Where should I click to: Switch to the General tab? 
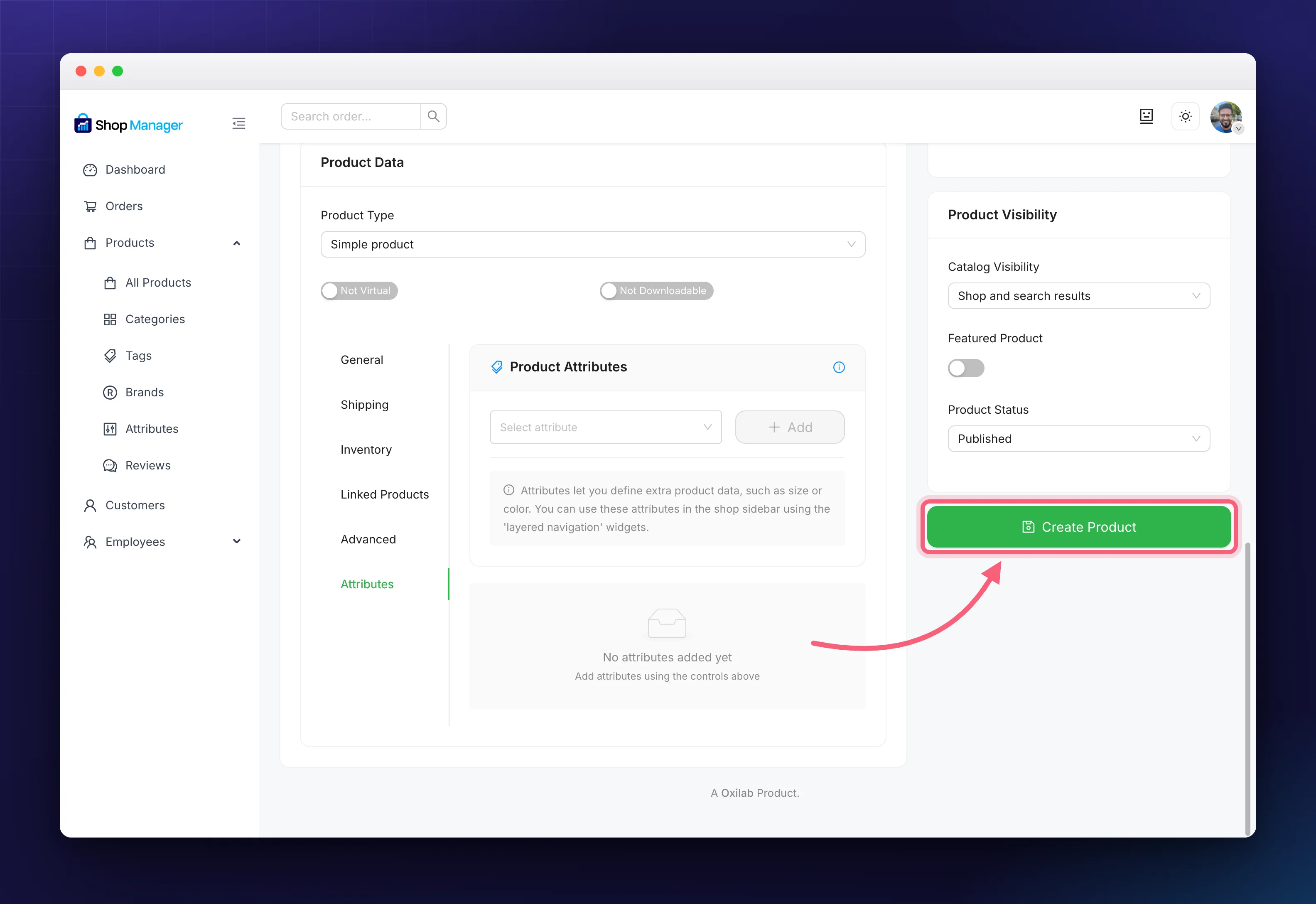click(362, 360)
